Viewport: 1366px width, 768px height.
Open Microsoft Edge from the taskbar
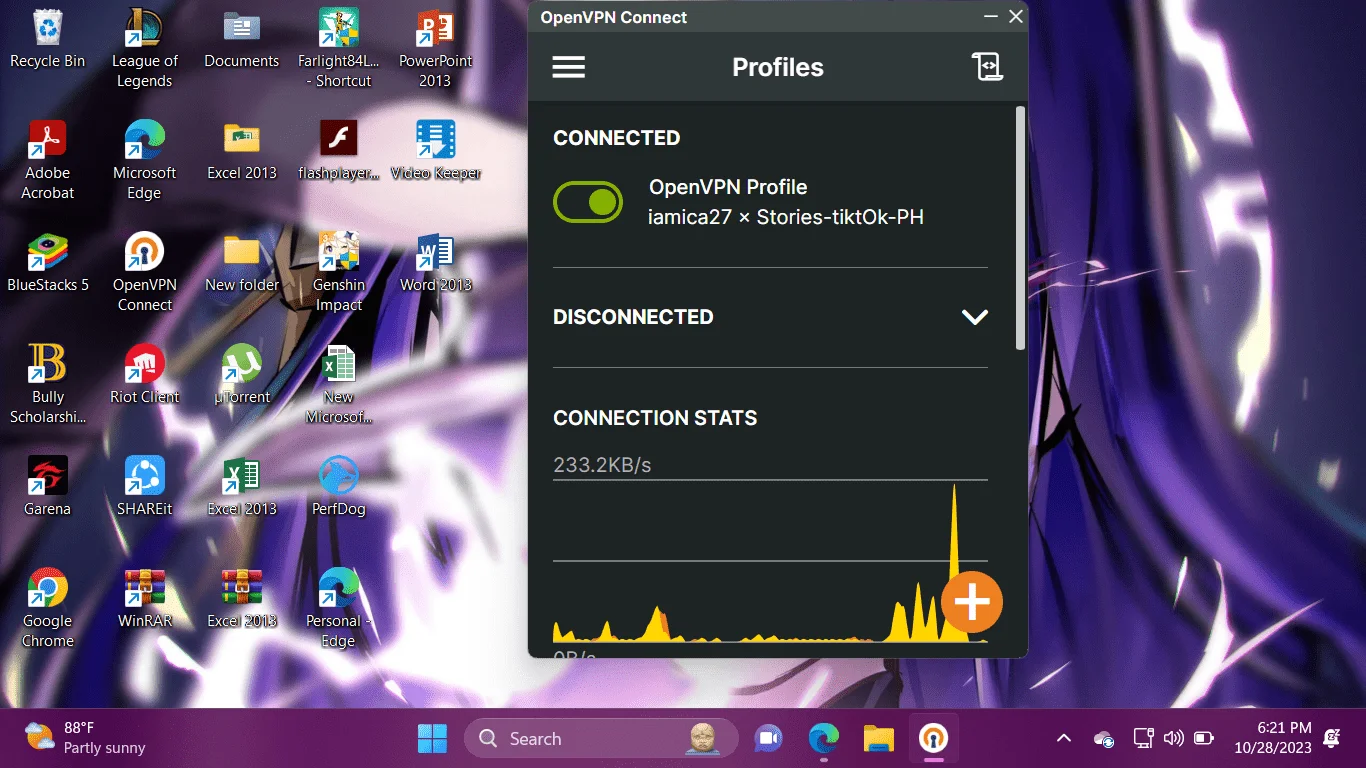click(823, 739)
